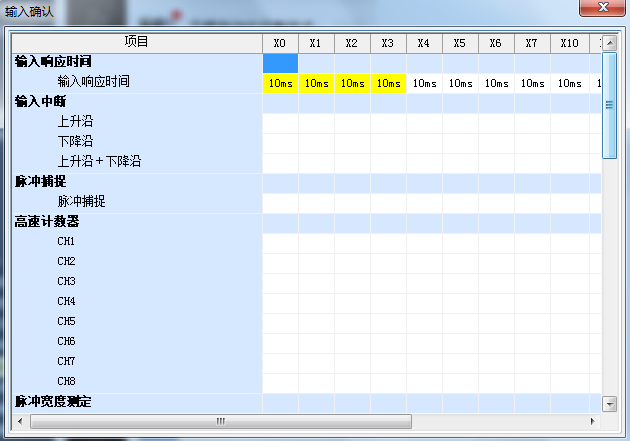Image resolution: width=630 pixels, height=441 pixels.
Task: Click the 上升沿 row label
Action: [x=75, y=121]
